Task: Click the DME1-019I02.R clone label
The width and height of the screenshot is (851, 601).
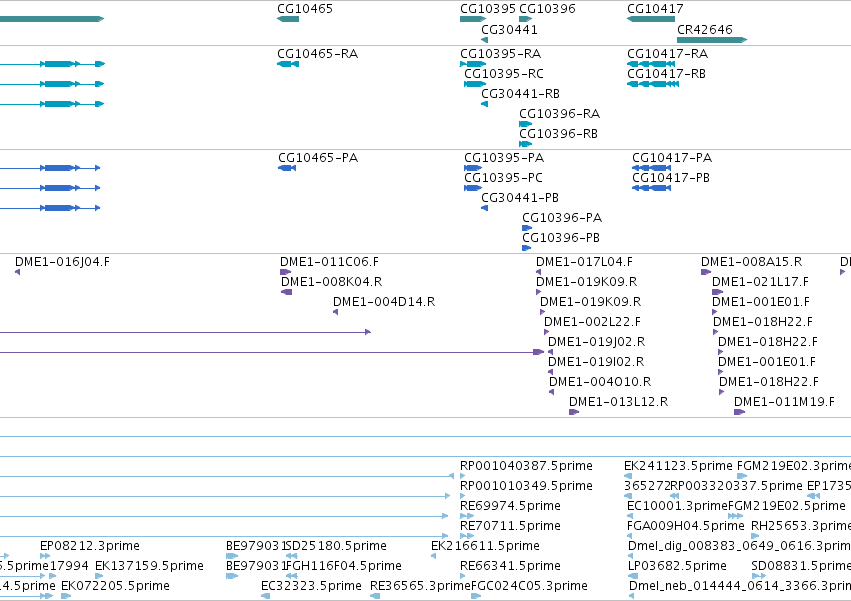Action: click(x=596, y=363)
